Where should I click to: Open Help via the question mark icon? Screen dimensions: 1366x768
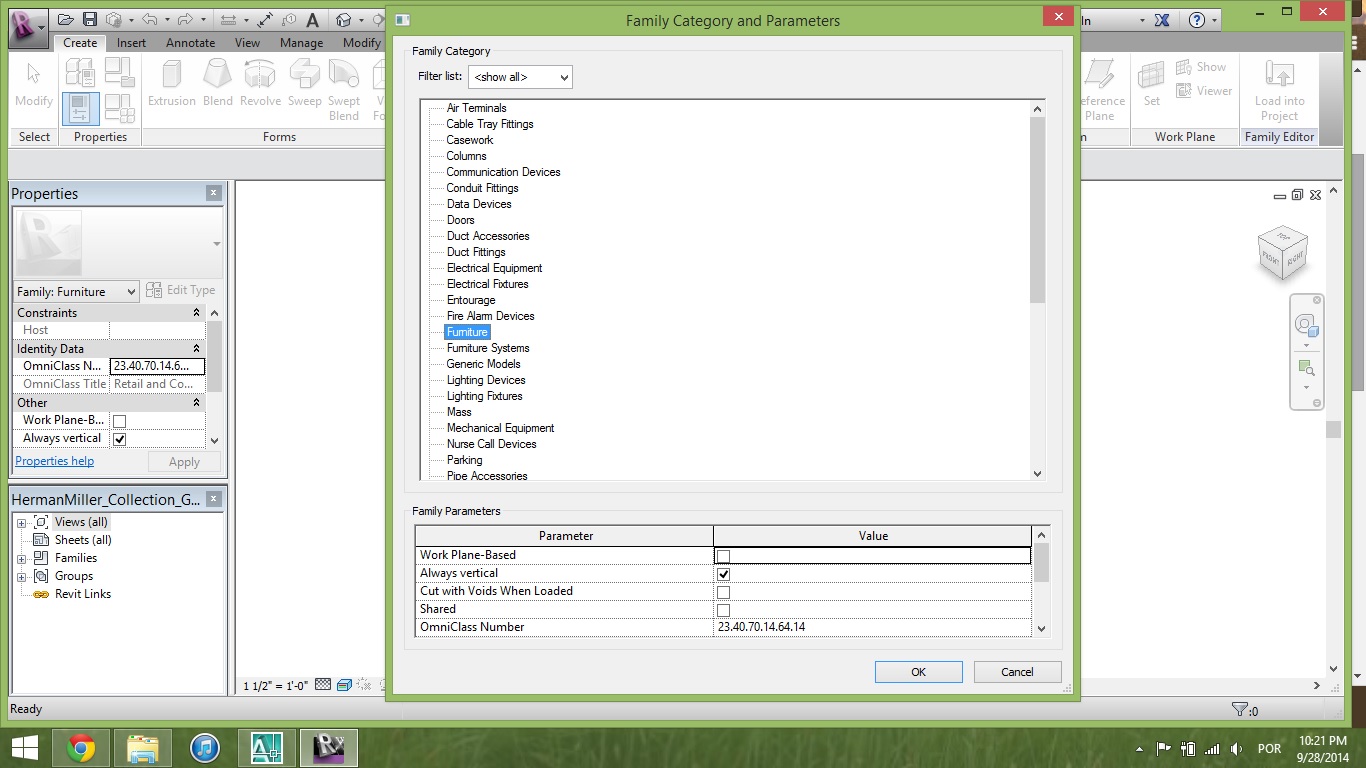[x=1197, y=20]
